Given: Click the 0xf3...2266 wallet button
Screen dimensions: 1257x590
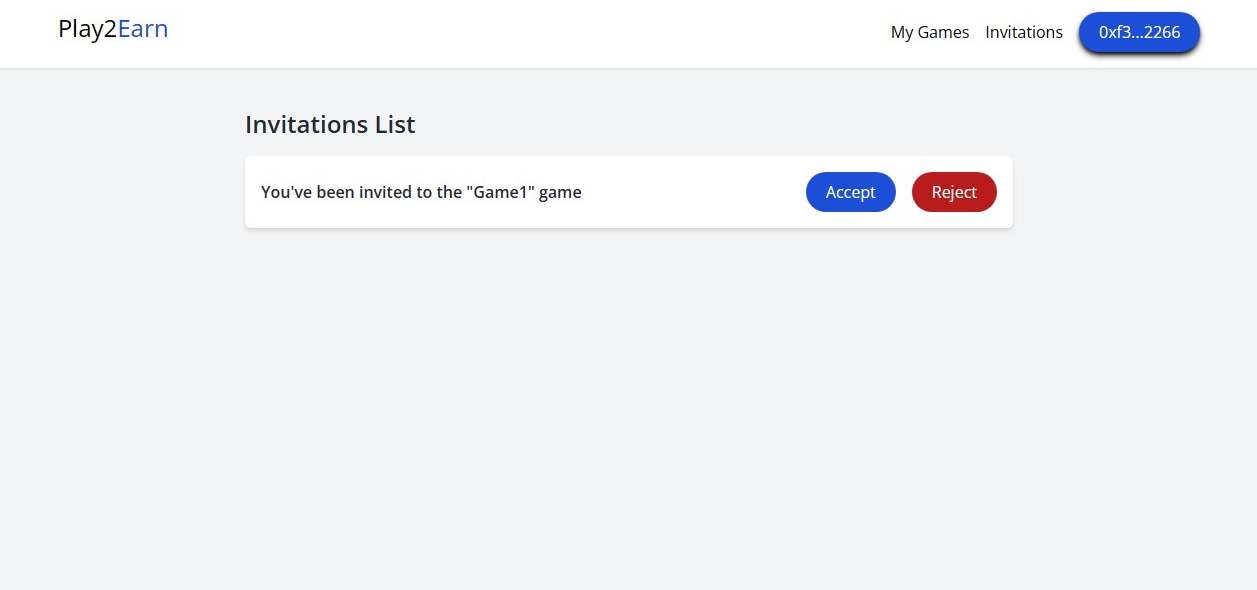Looking at the screenshot, I should pyautogui.click(x=1139, y=32).
